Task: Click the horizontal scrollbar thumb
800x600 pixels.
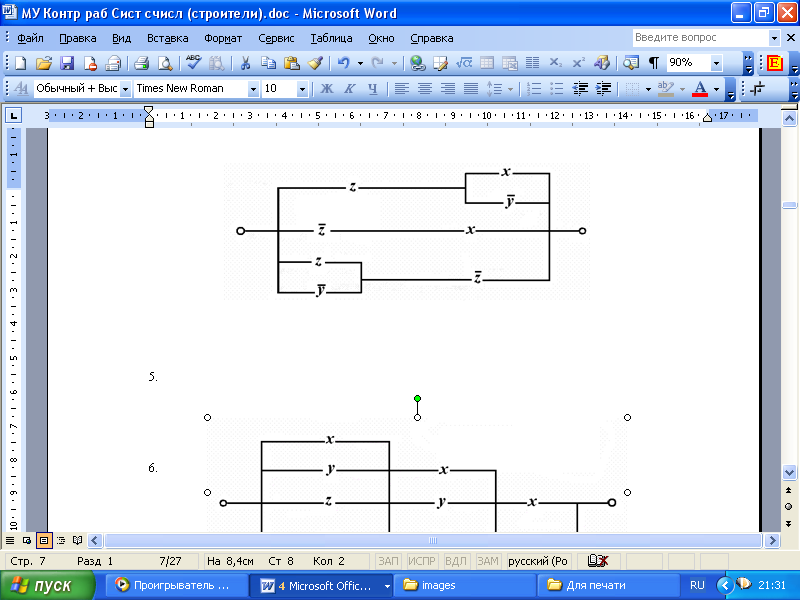Action: pyautogui.click(x=433, y=540)
